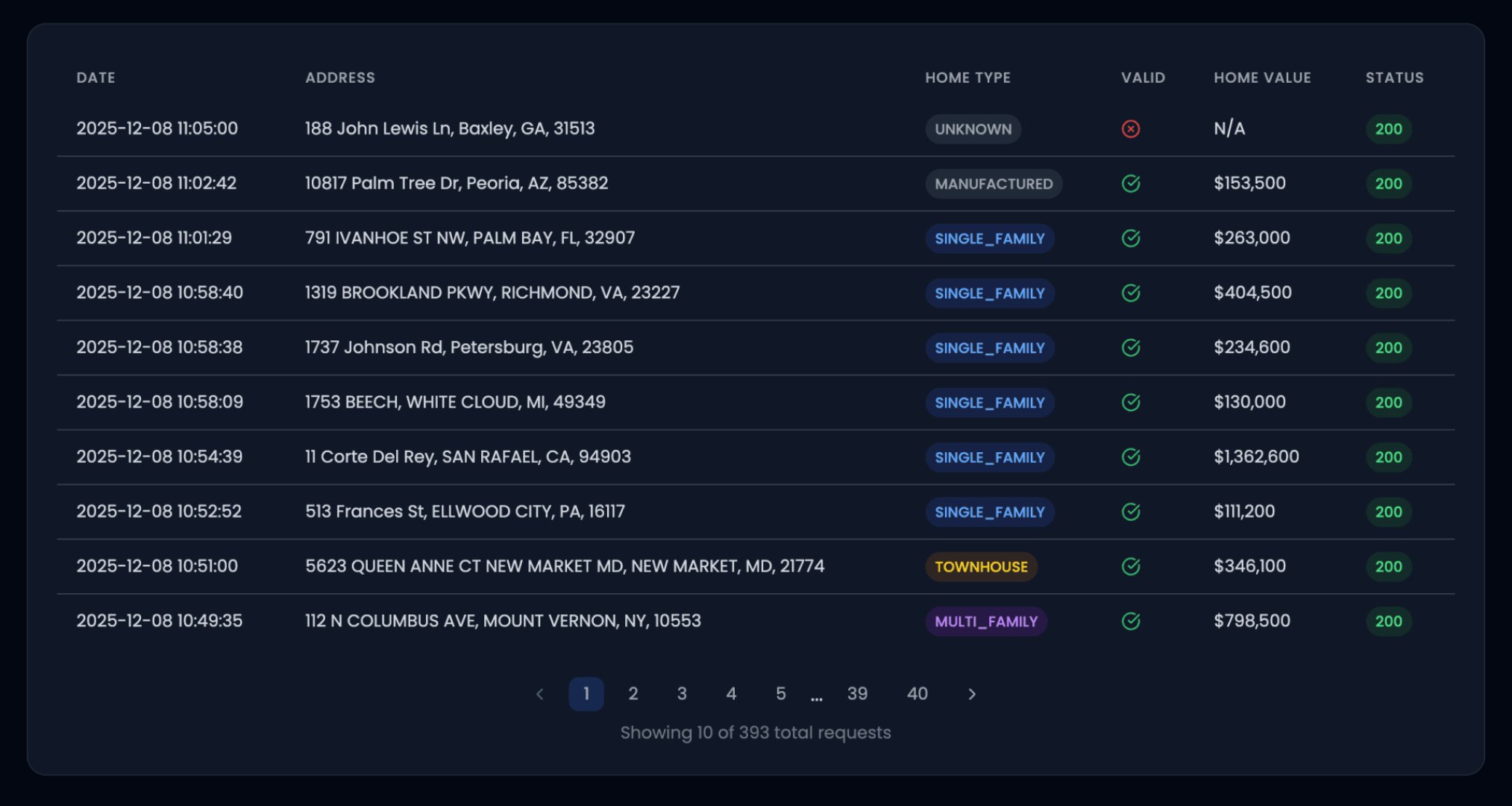Click the valid checkmark beside 11 Corte Del Rey
Viewport: 1512px width, 806px height.
(x=1130, y=457)
